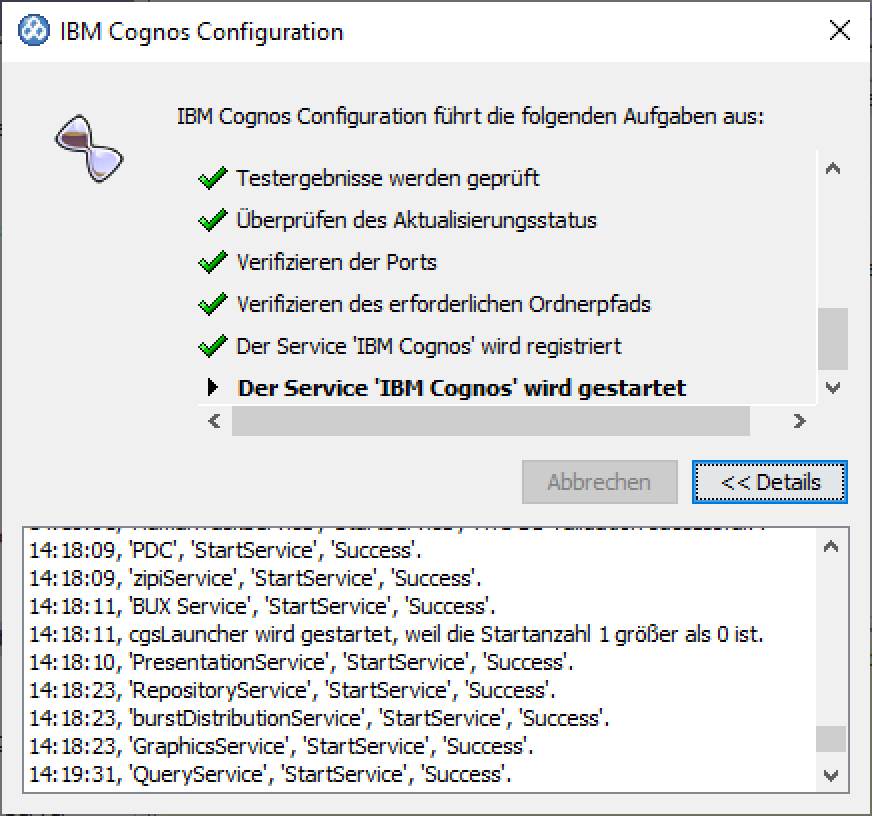Click checkmark beside Verifizieren des erforderlichen Ordnerpfads
This screenshot has width=872, height=816.
[212, 304]
